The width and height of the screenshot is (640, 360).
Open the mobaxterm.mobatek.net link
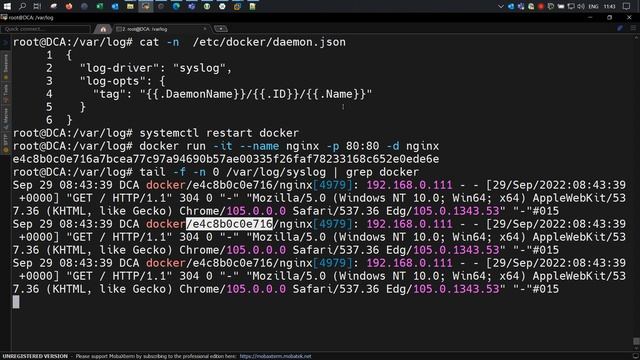click(275, 356)
